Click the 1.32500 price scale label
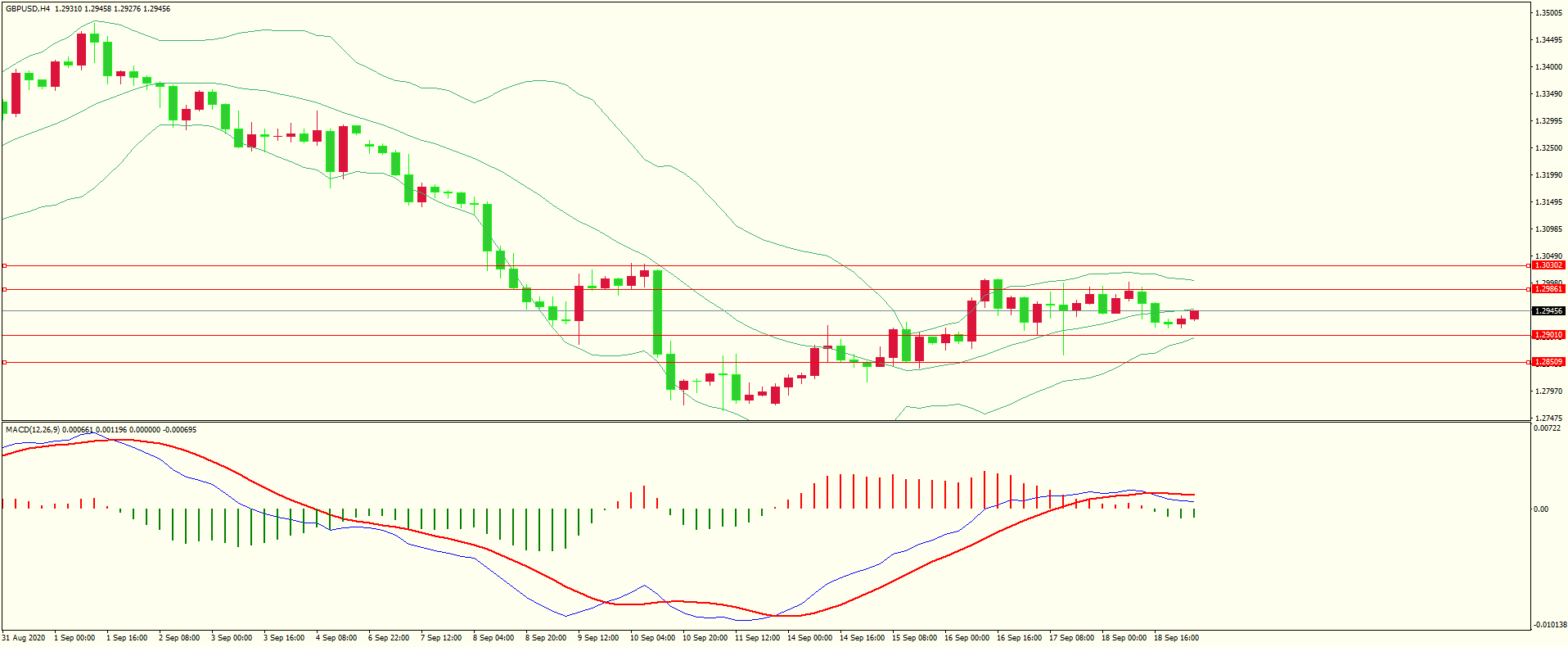The width and height of the screenshot is (1568, 647). [1549, 148]
